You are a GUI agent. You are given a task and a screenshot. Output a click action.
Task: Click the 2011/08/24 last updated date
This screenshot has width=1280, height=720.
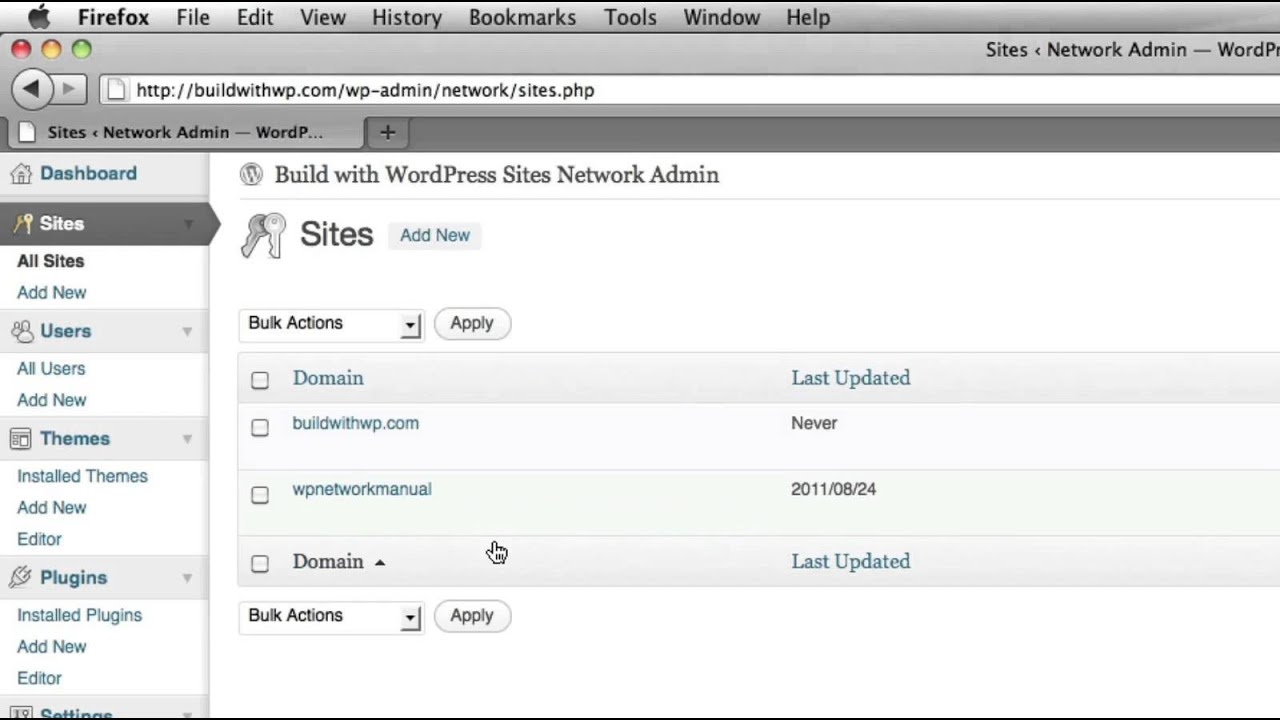click(833, 489)
